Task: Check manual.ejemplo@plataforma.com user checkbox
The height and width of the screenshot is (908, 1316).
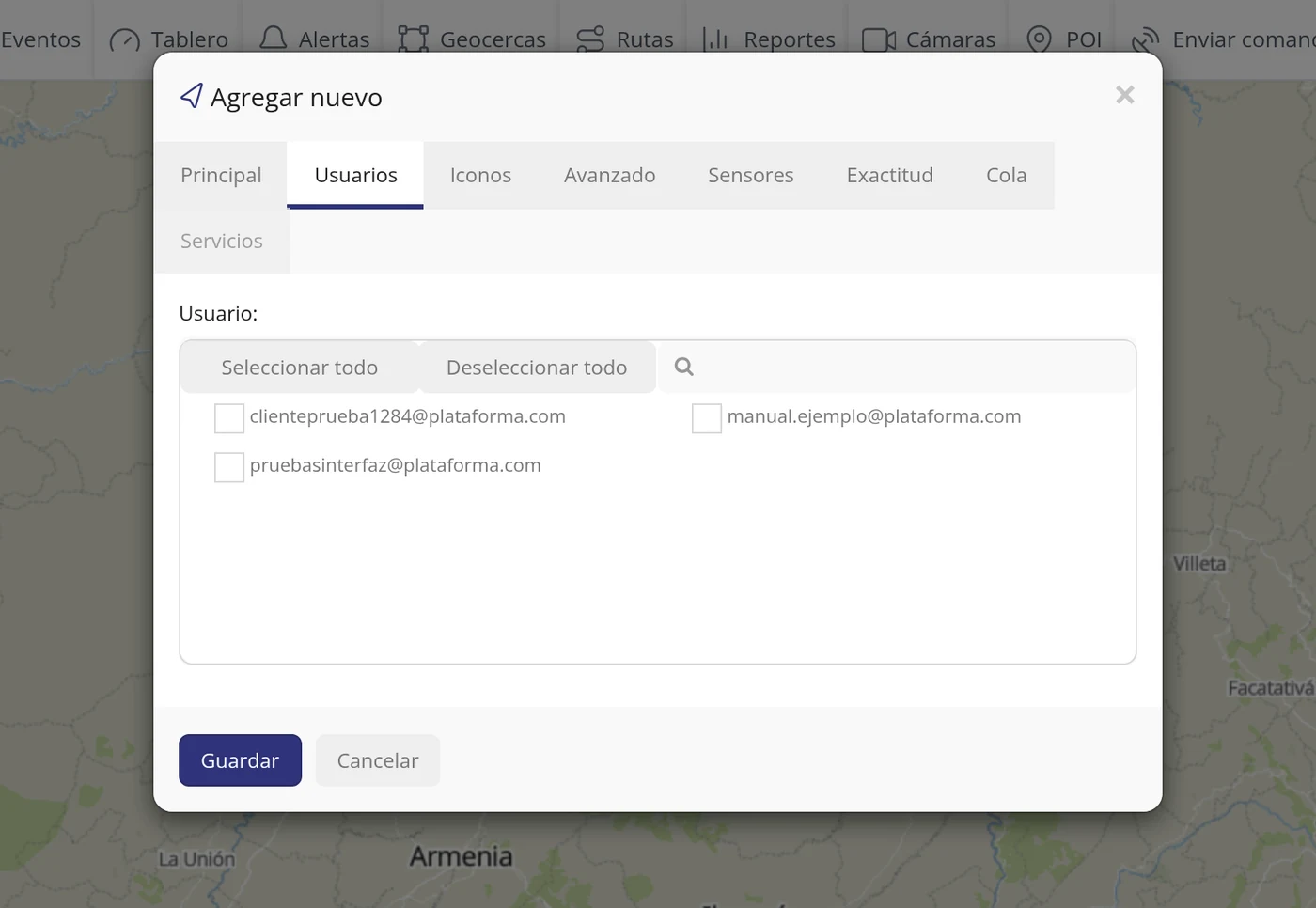Action: tap(707, 418)
